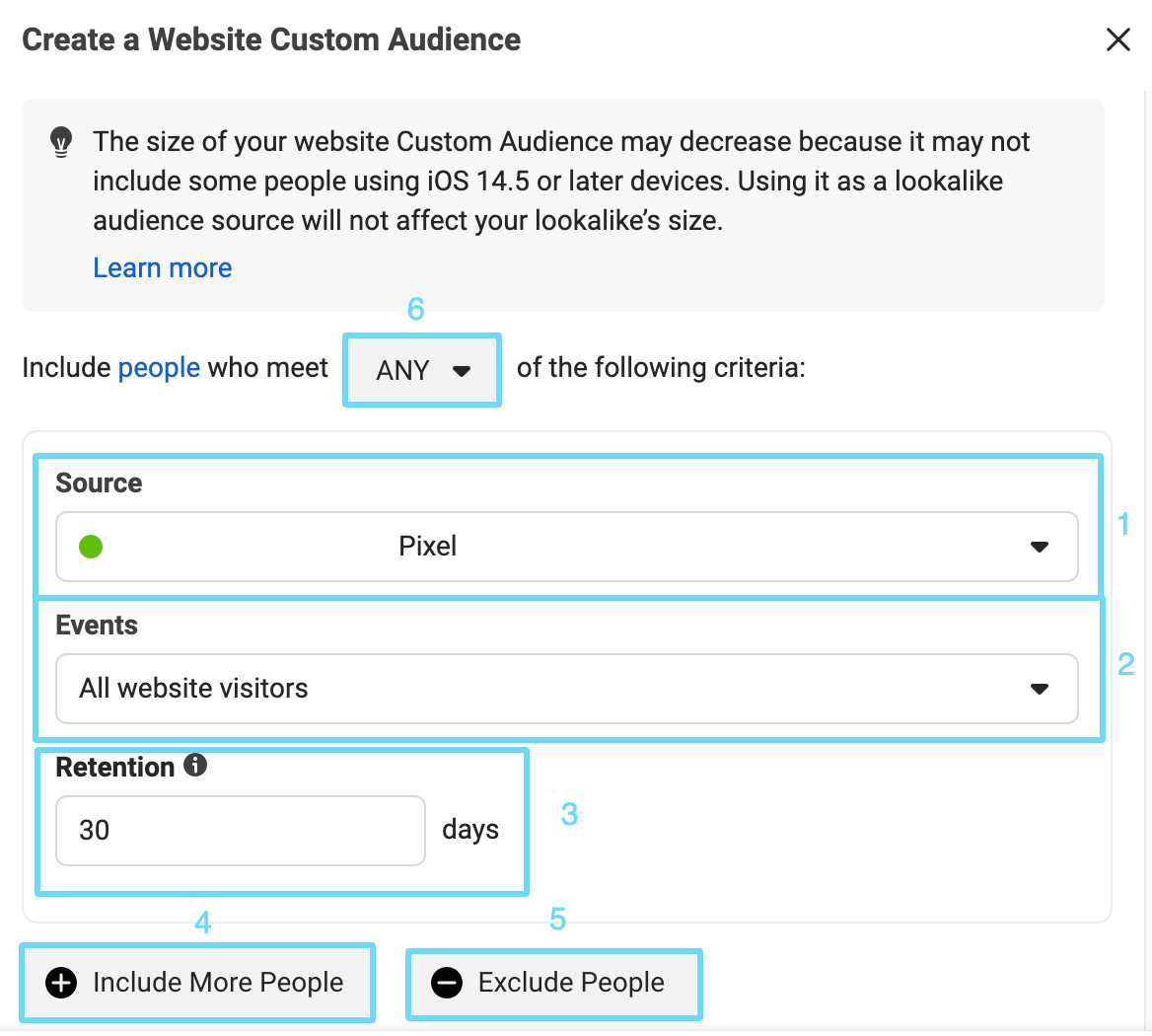
Task: Click Include More People
Action: point(197,982)
